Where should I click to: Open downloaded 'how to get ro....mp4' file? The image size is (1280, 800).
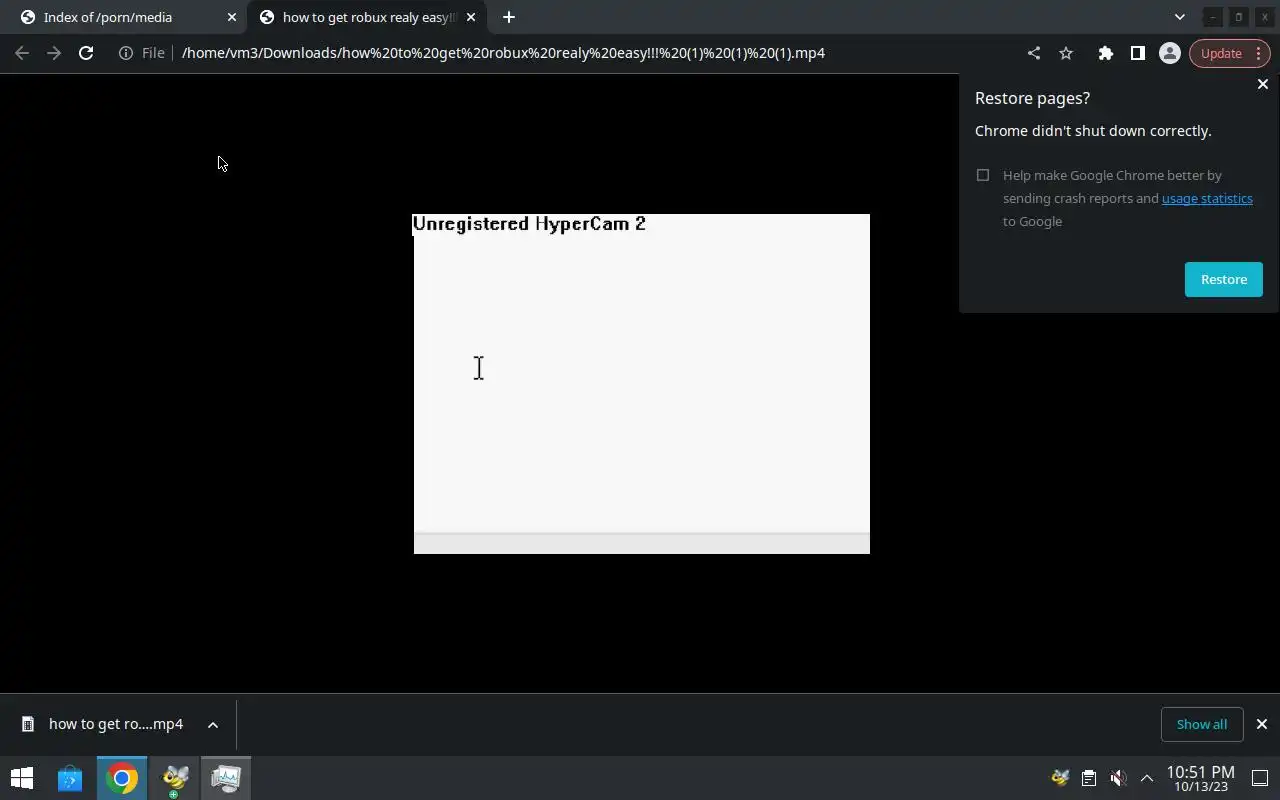pyautogui.click(x=104, y=724)
